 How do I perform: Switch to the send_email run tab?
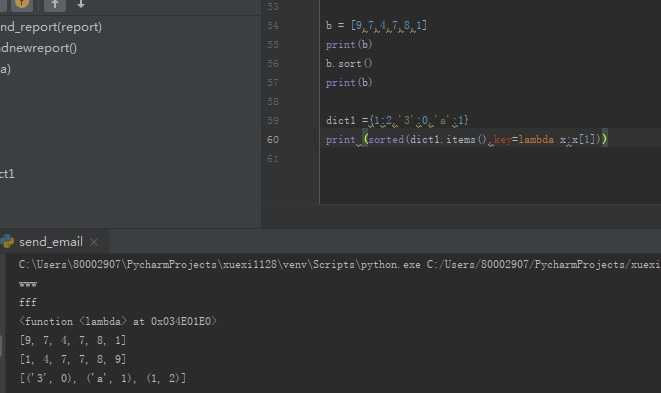(x=51, y=242)
